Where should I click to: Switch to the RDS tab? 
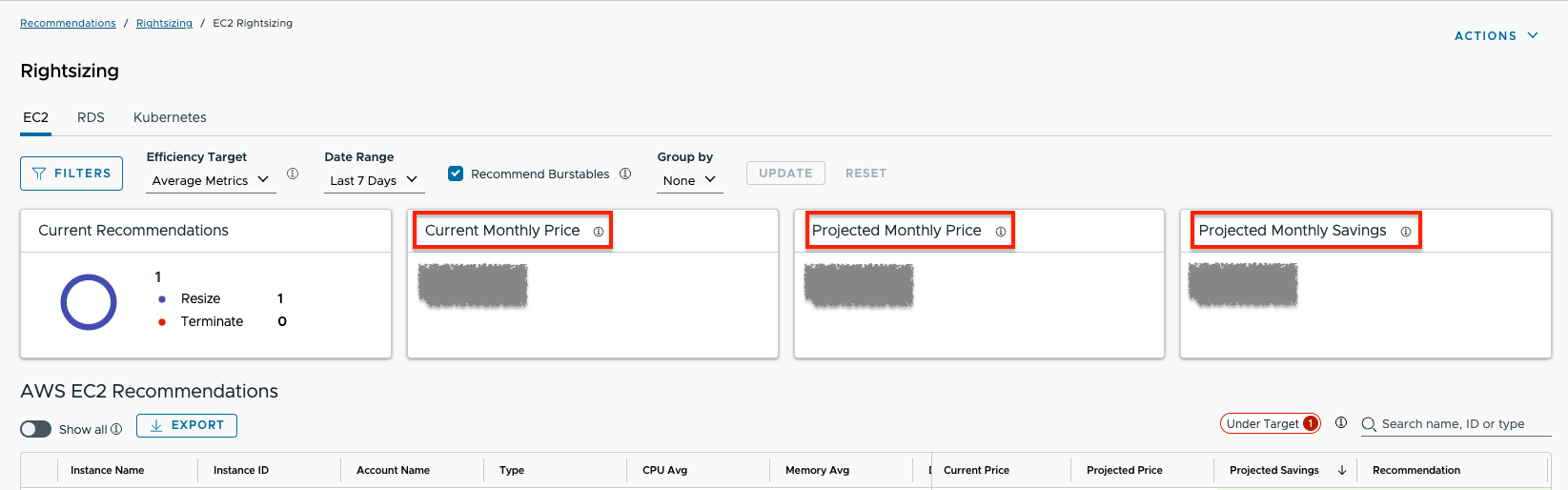pyautogui.click(x=91, y=117)
